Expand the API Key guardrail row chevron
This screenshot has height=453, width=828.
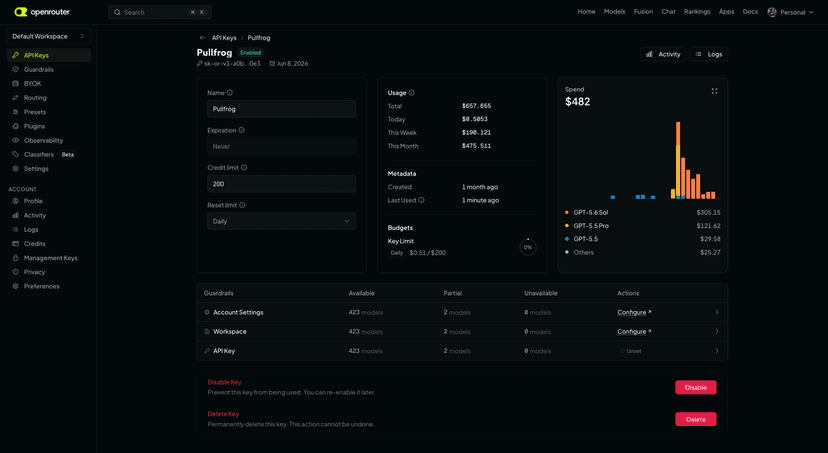point(717,351)
